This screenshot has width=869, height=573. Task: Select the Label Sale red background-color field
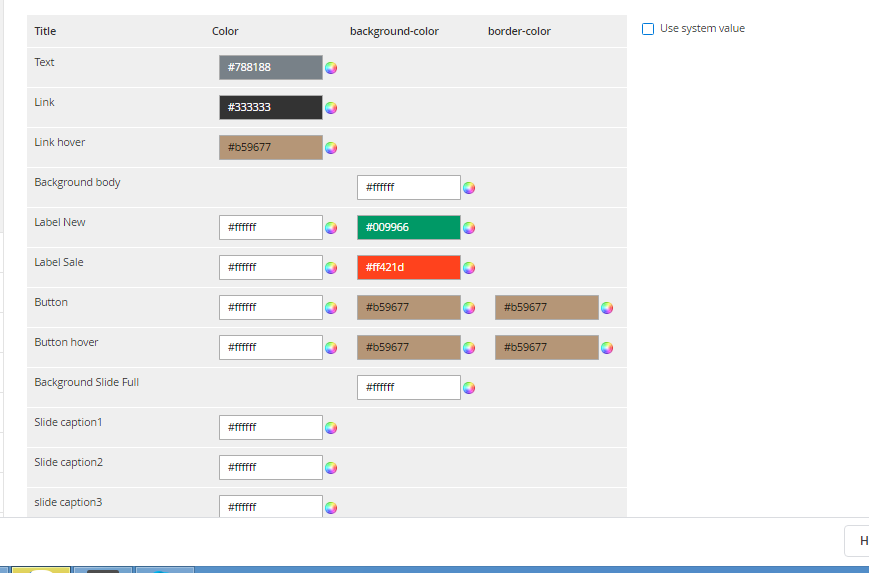409,267
